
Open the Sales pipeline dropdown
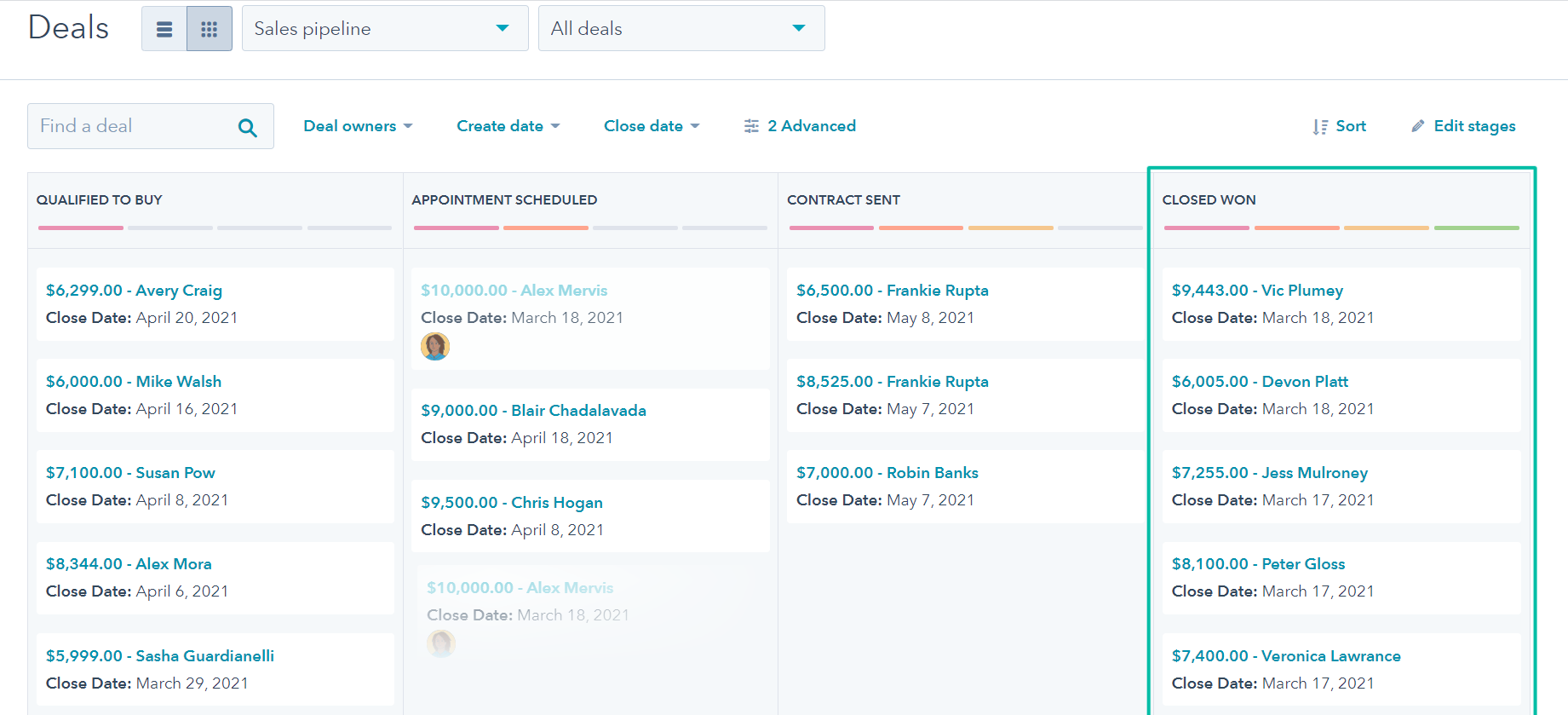(x=385, y=28)
